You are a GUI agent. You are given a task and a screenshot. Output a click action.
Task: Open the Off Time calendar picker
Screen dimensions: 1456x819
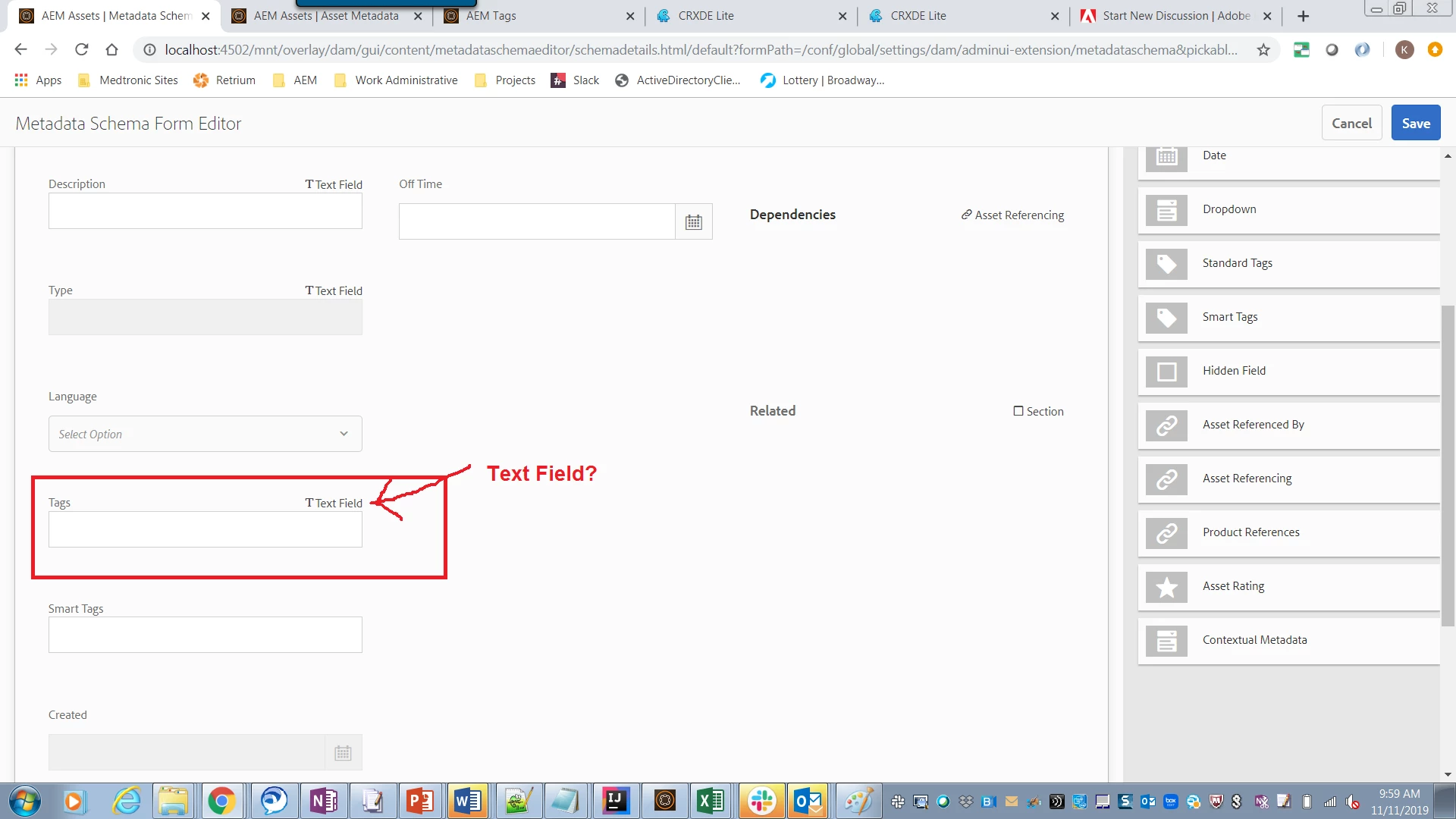point(693,222)
